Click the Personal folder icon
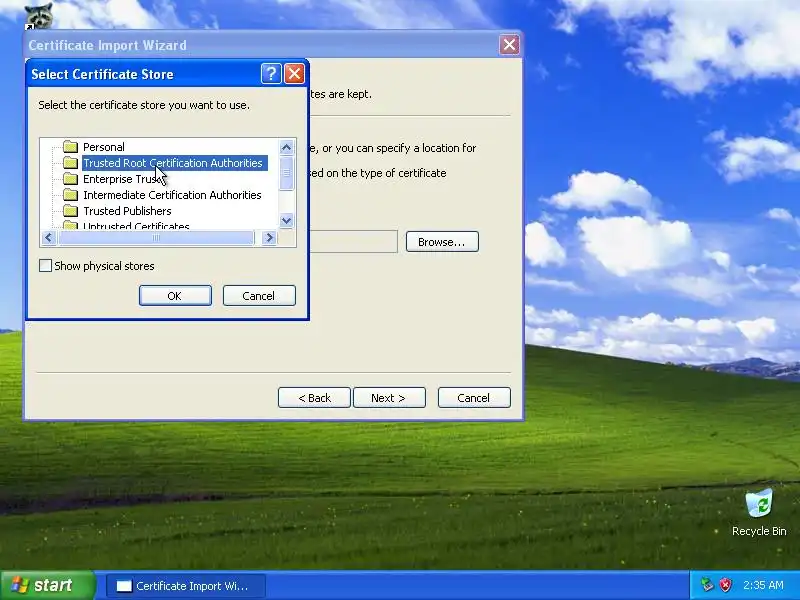 pos(70,147)
